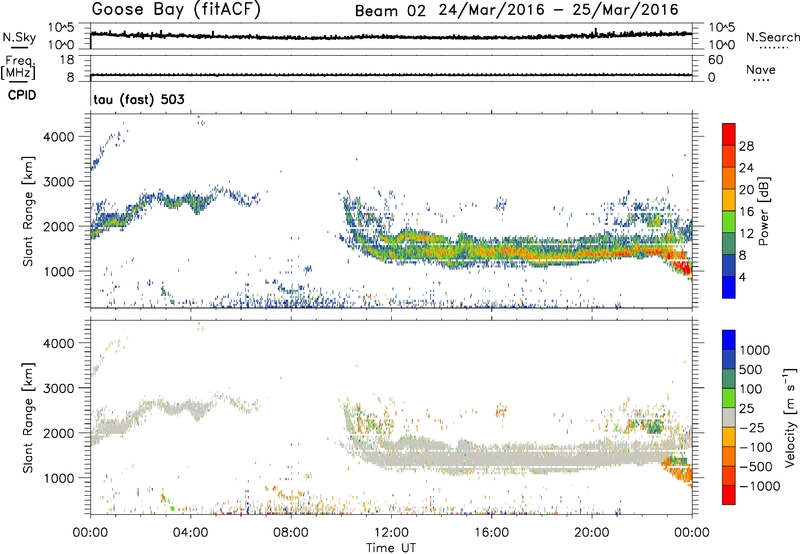The image size is (800, 554).
Task: Click the Slant Range [km] label of Velocity panel
Action: pos(28,417)
